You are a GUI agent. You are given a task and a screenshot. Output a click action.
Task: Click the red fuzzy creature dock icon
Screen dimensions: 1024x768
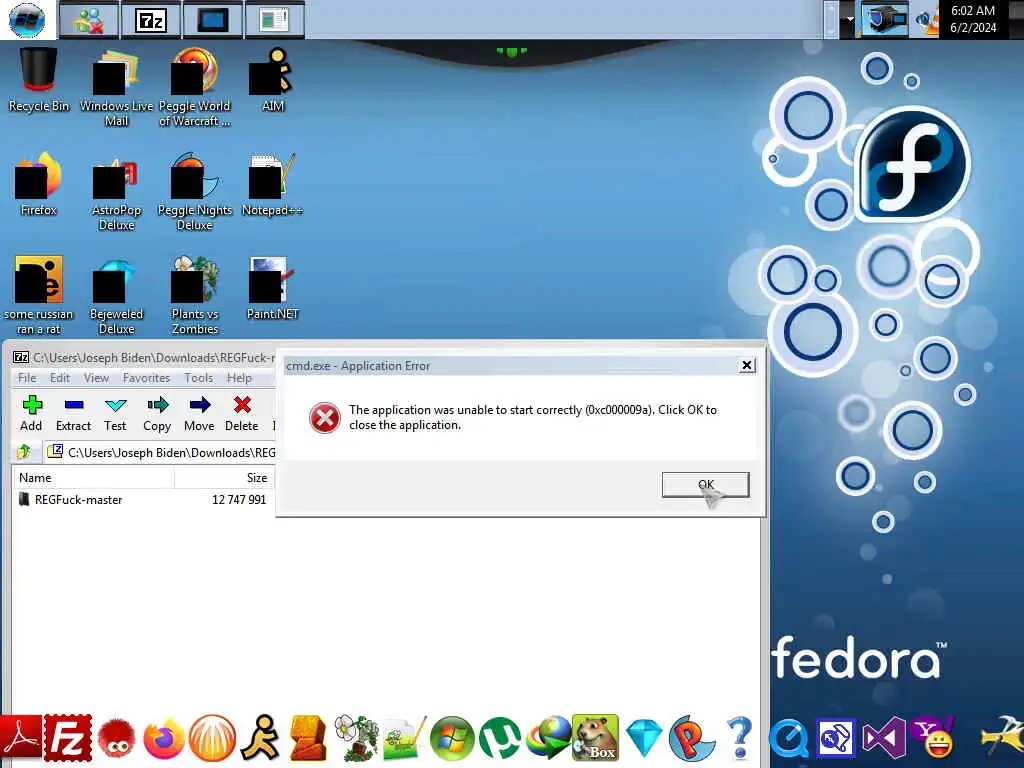point(116,739)
